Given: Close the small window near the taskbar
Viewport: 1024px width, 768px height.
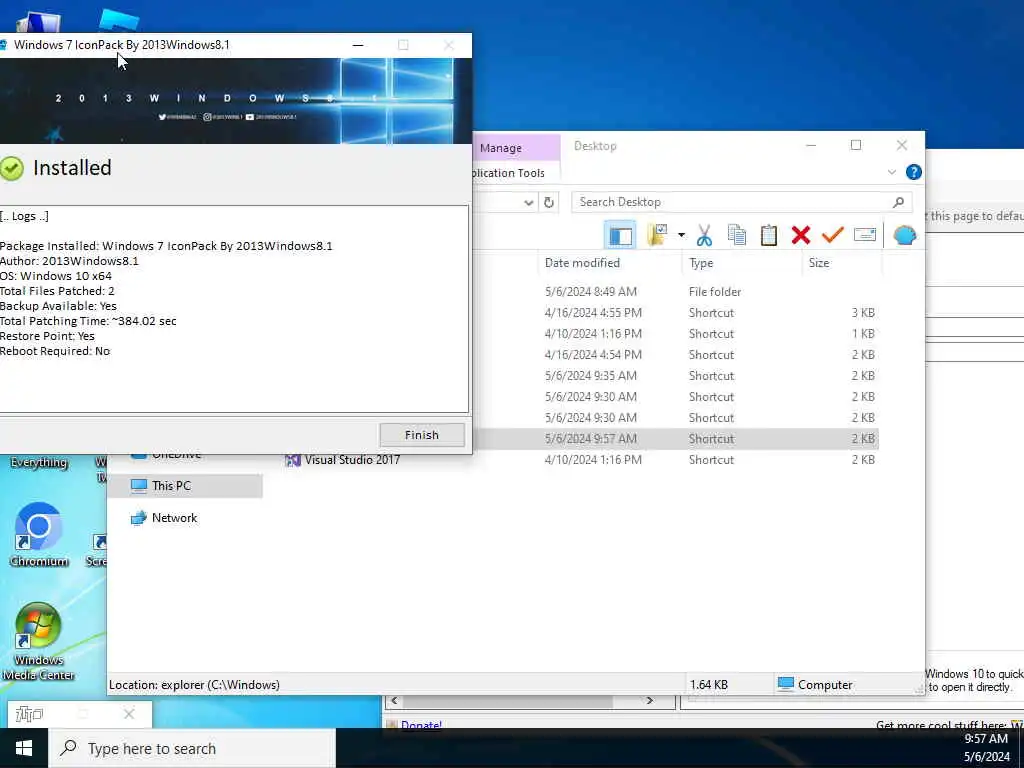Looking at the screenshot, I should [129, 714].
